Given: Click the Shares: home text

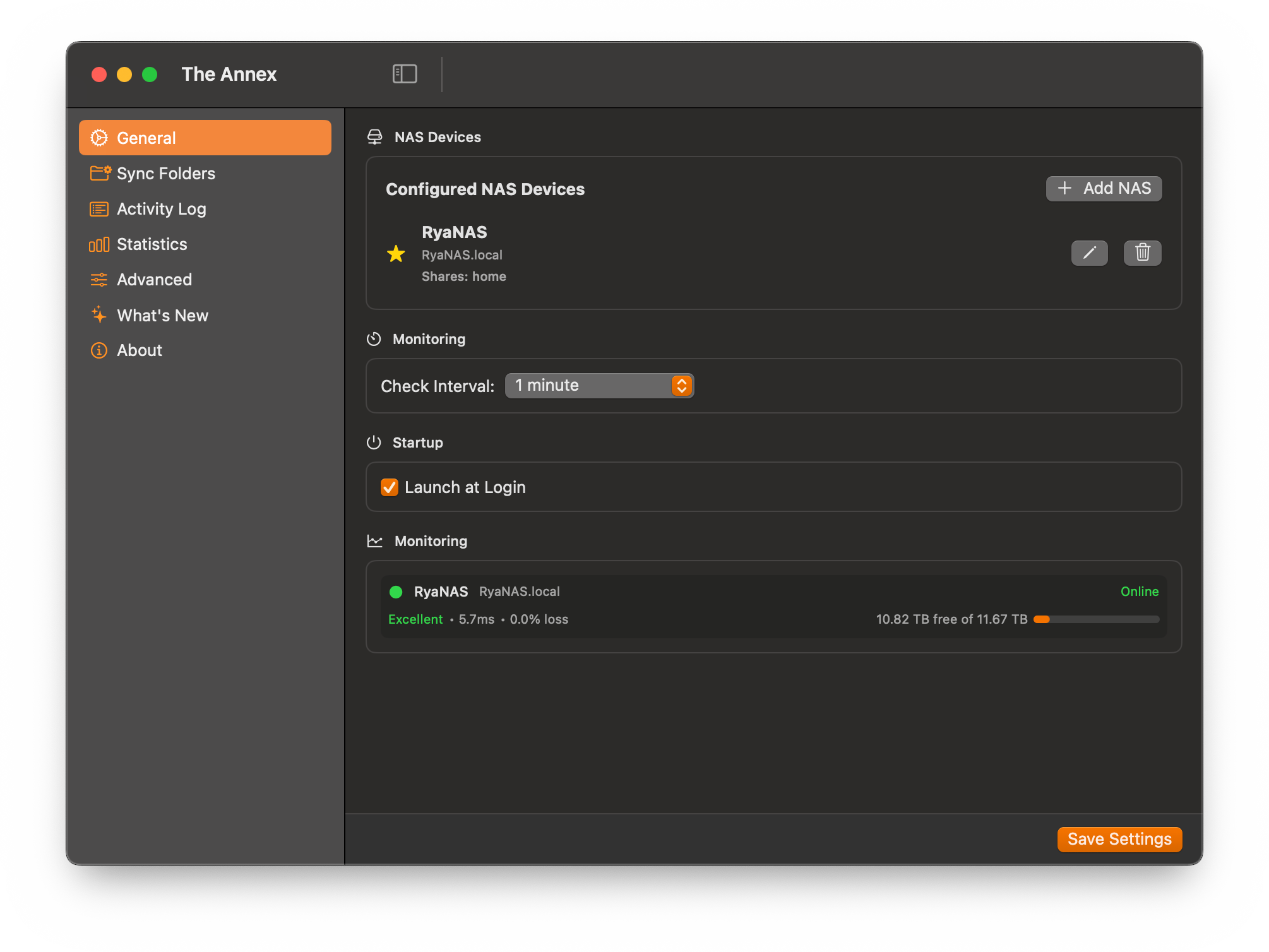Looking at the screenshot, I should click(x=464, y=277).
